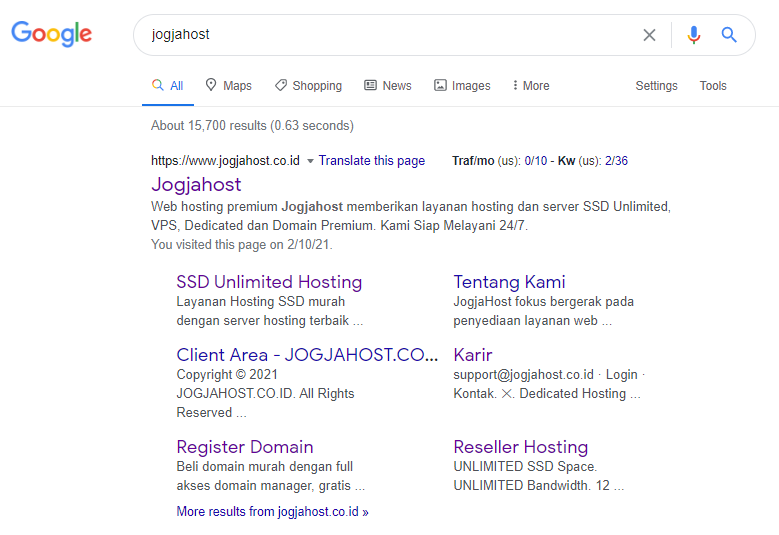Expand the dropdown arrow beside jogjahost.co.id URL

[310, 161]
